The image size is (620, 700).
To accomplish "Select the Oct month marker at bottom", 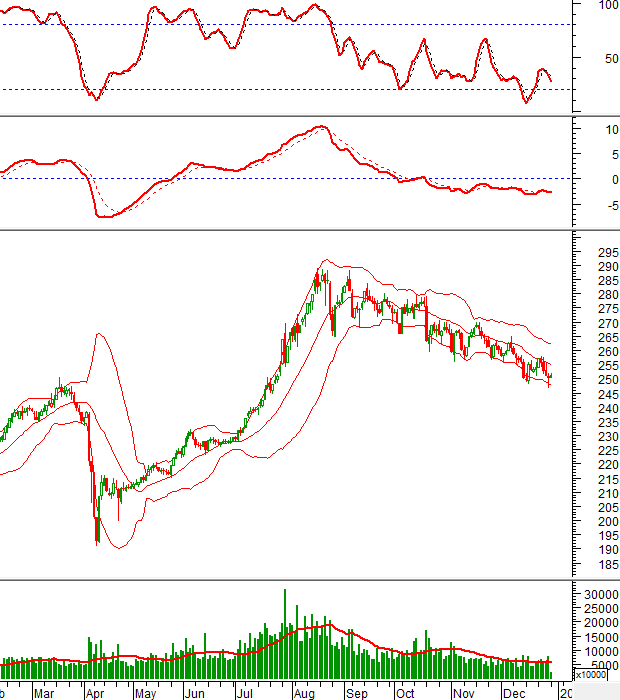I will (406, 691).
